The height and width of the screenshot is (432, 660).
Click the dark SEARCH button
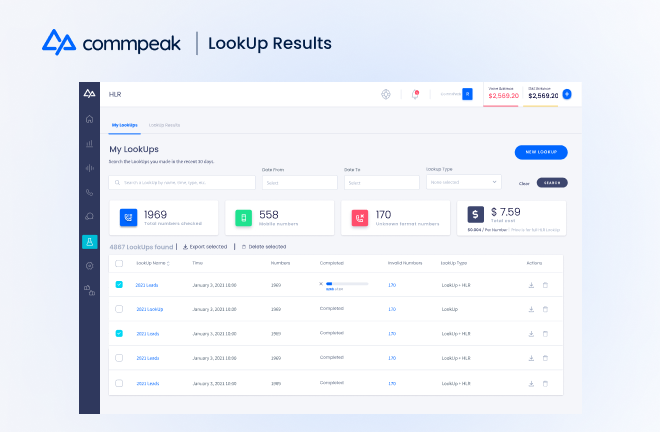tap(552, 183)
